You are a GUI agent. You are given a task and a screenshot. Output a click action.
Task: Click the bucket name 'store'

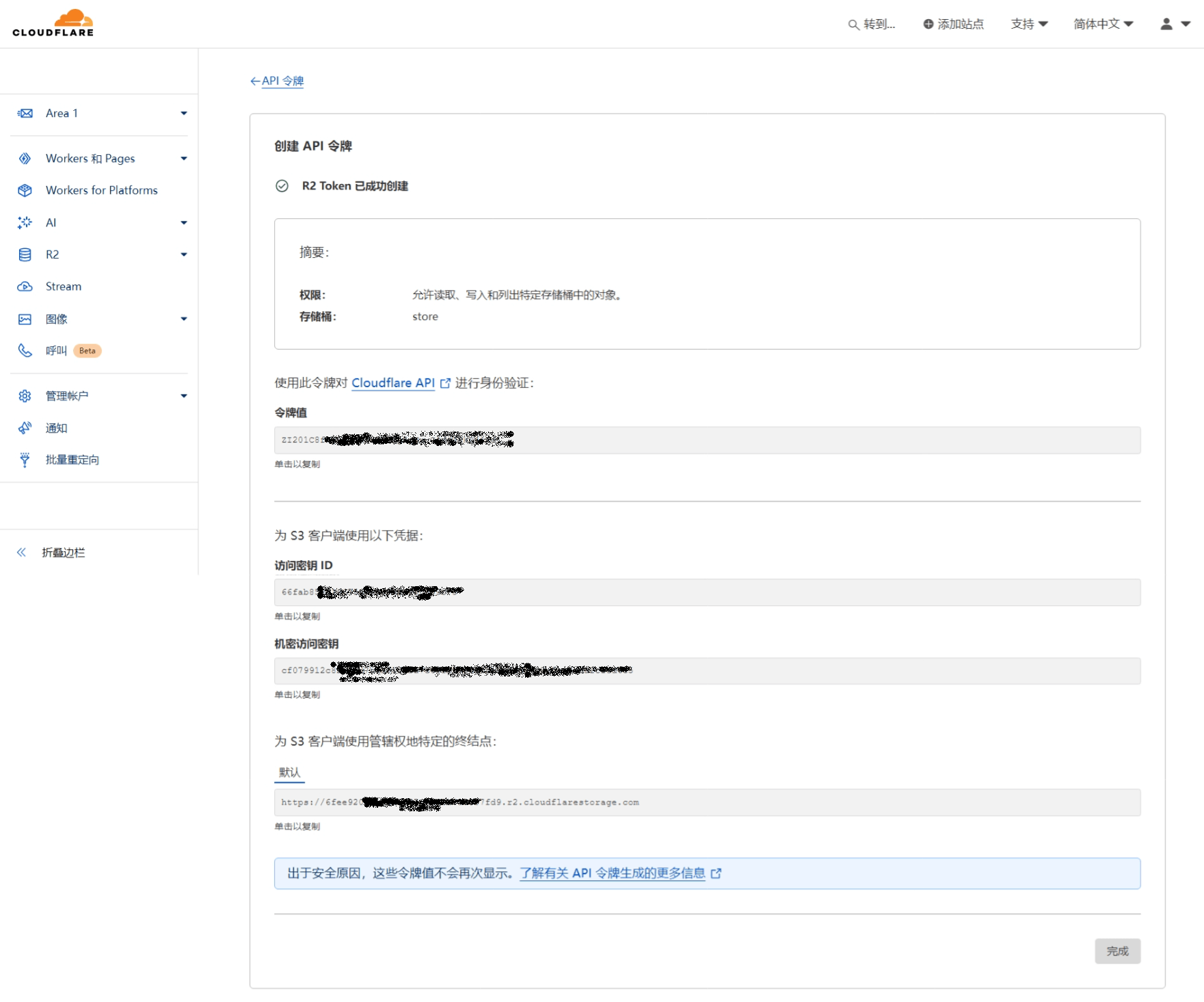tap(425, 317)
